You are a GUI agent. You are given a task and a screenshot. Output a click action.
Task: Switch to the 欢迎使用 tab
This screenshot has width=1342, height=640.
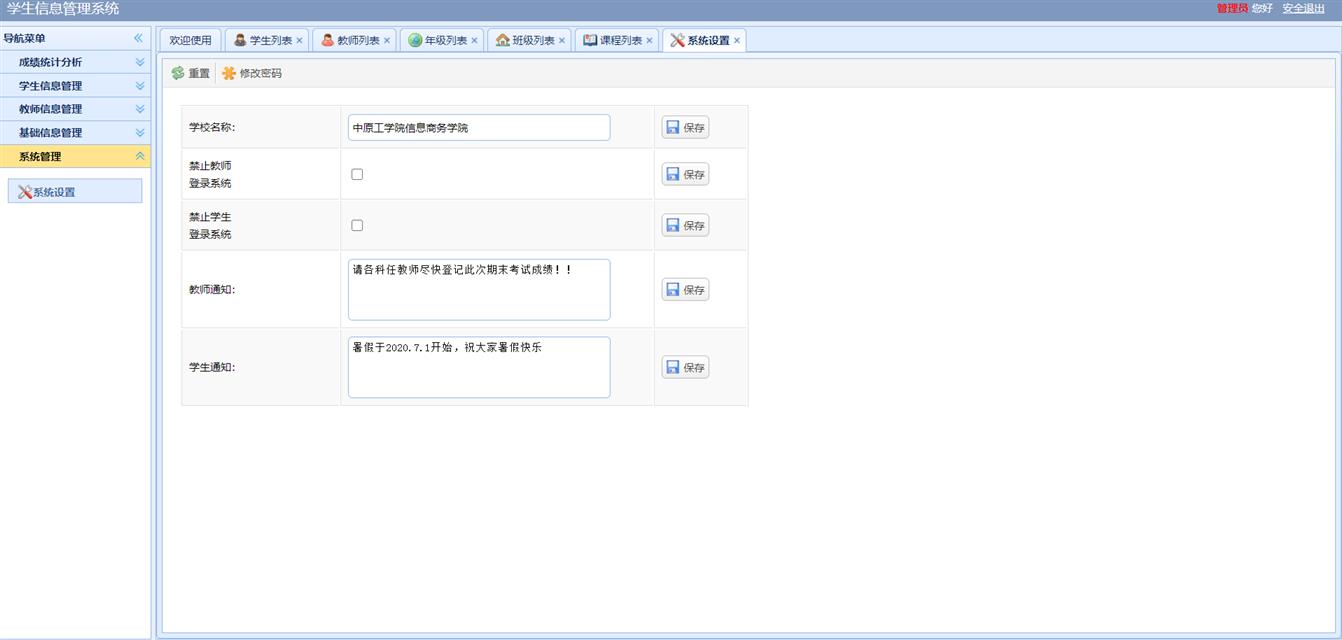pos(190,41)
